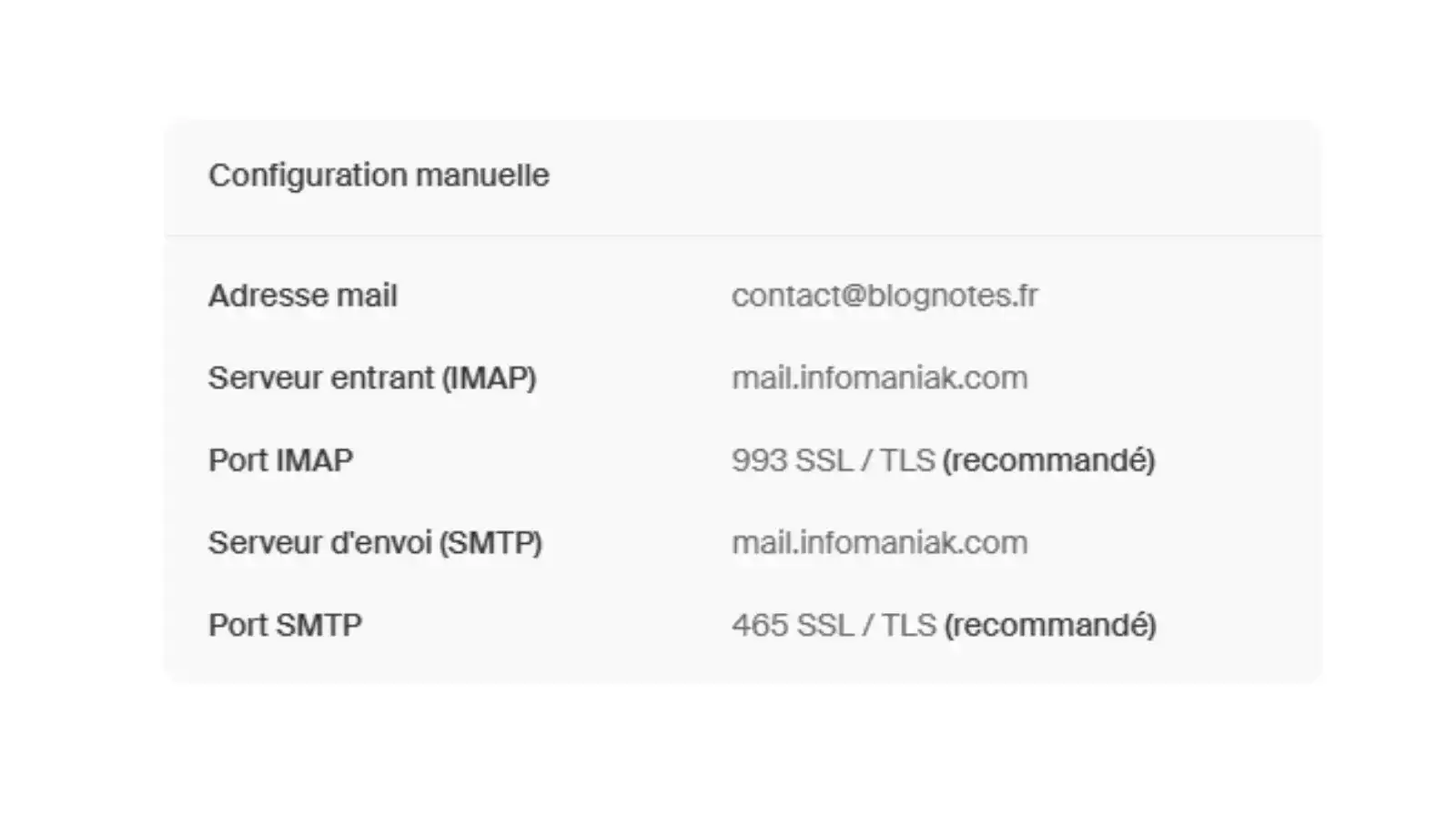The image size is (1456, 815).
Task: Click (recommandé) in the Port SMTP row
Action: (x=1050, y=625)
